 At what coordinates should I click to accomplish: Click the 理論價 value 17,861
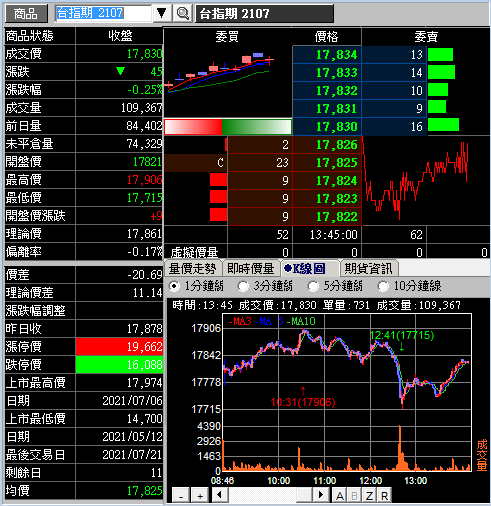pos(144,234)
